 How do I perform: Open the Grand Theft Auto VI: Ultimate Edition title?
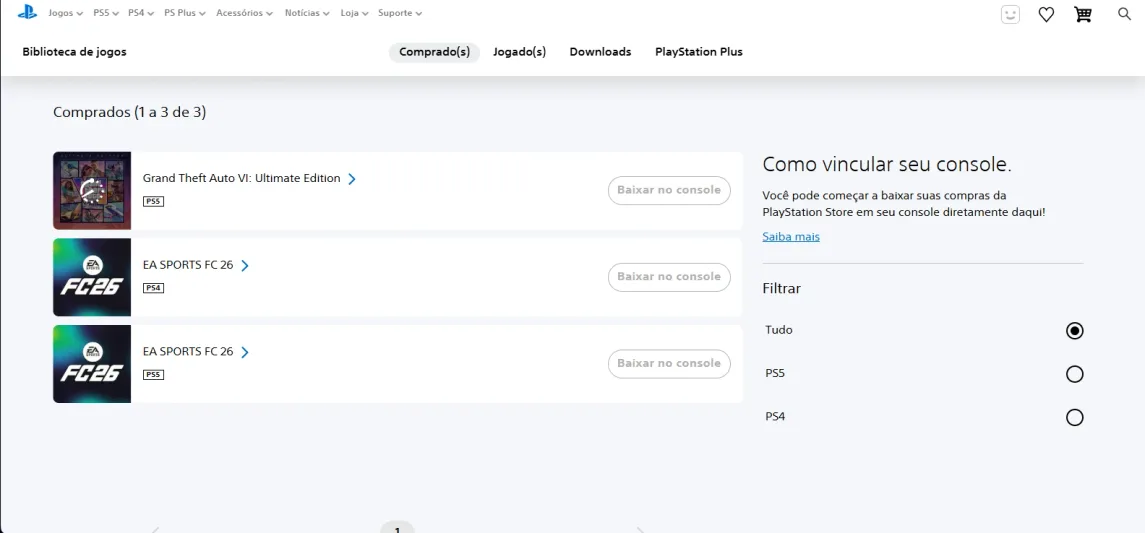point(242,178)
